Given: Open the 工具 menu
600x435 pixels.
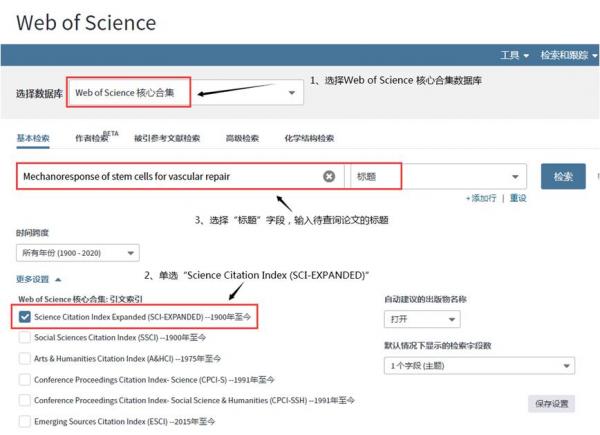Looking at the screenshot, I should coord(514,55).
